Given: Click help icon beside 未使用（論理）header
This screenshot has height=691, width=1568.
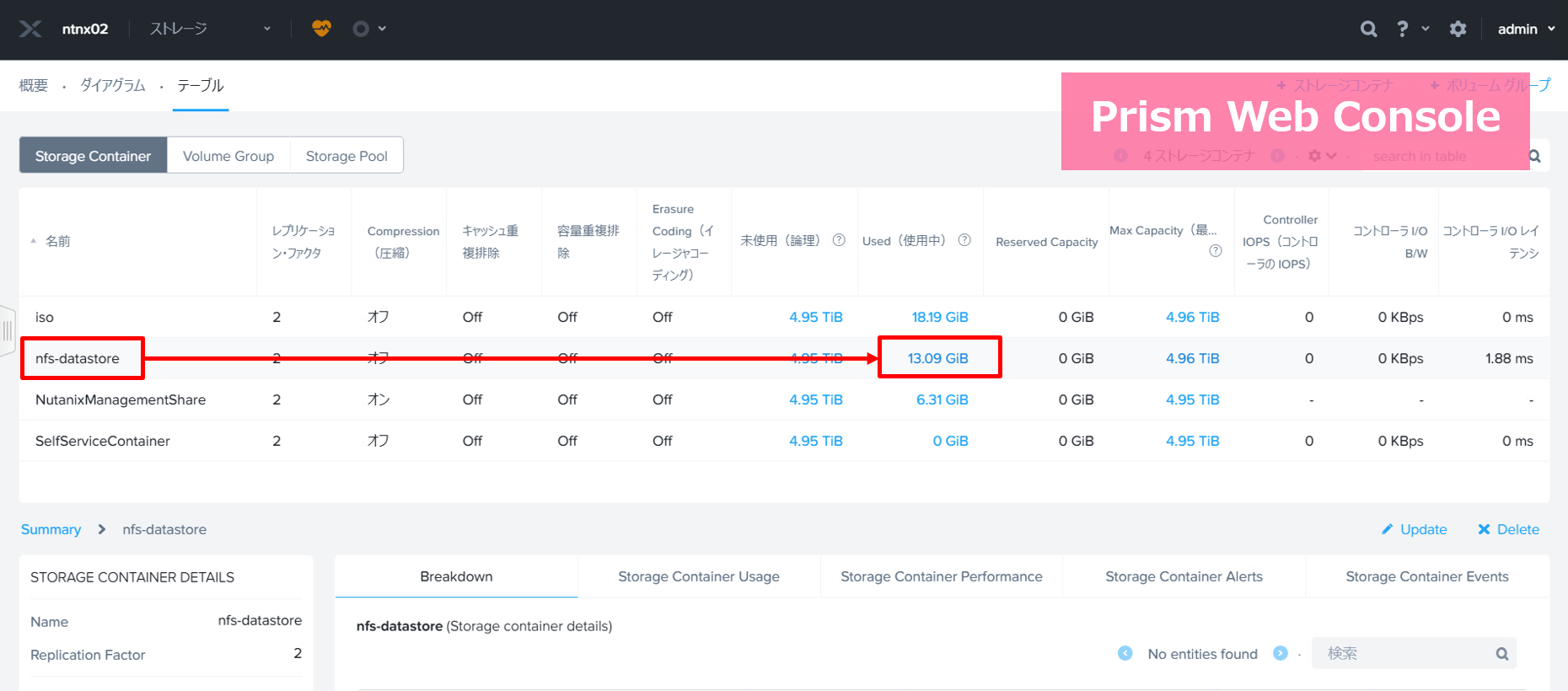Looking at the screenshot, I should tap(839, 240).
